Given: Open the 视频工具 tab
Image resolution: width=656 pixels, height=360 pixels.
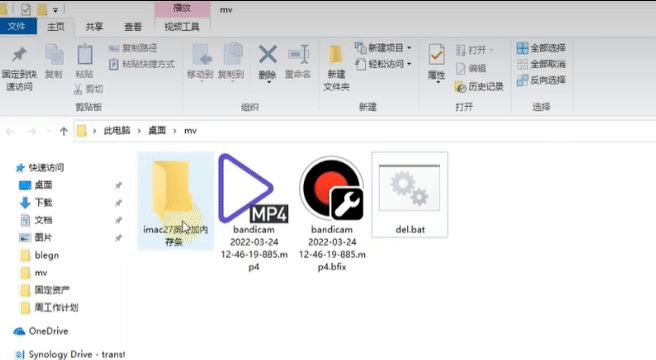Looking at the screenshot, I should tap(182, 27).
